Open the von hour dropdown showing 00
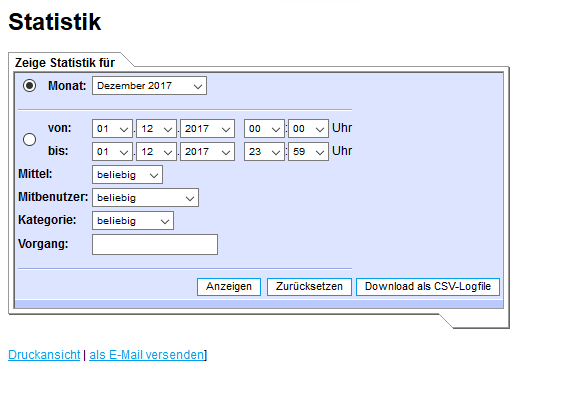 pyautogui.click(x=264, y=129)
